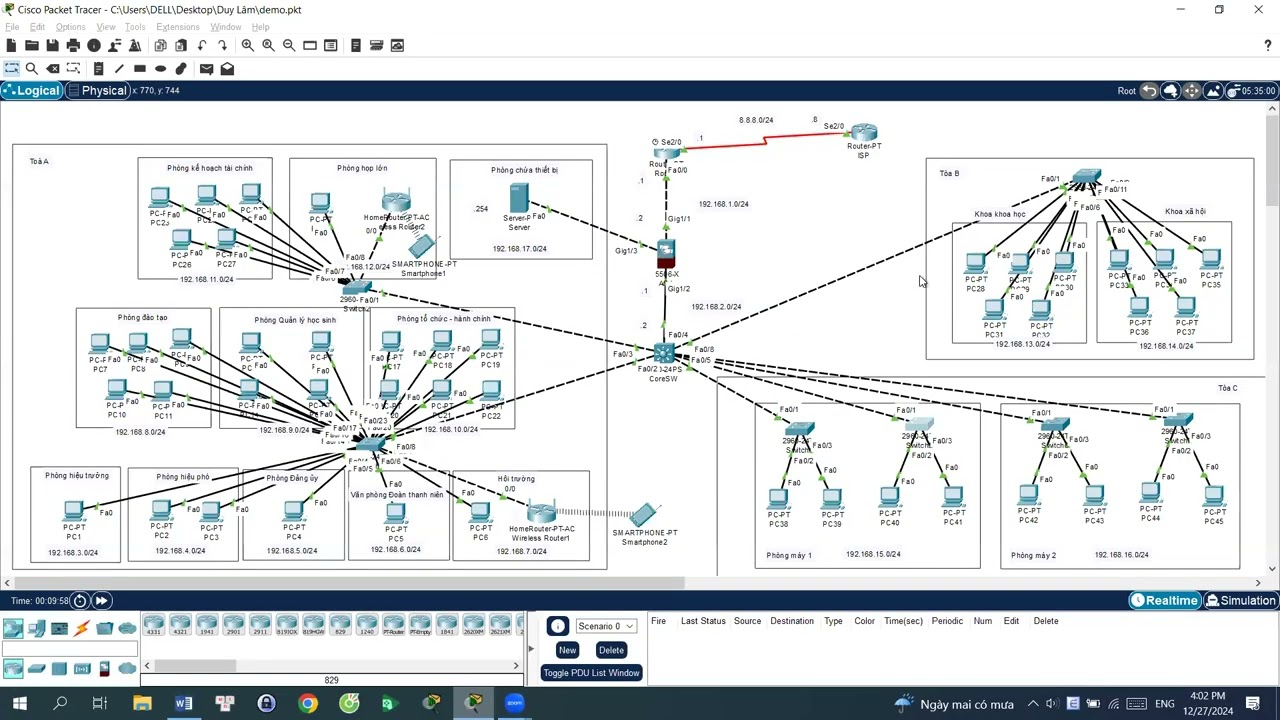
Task: Switch to Physical workspace view
Action: coord(97,90)
